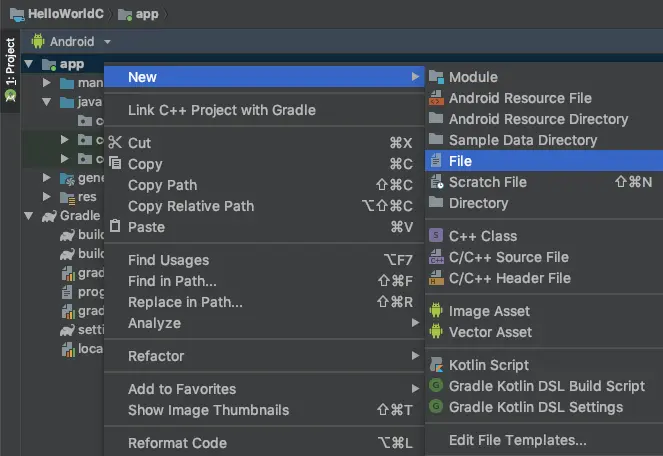This screenshot has height=456, width=663.
Task: Click the C++ Class icon
Action: pos(436,236)
